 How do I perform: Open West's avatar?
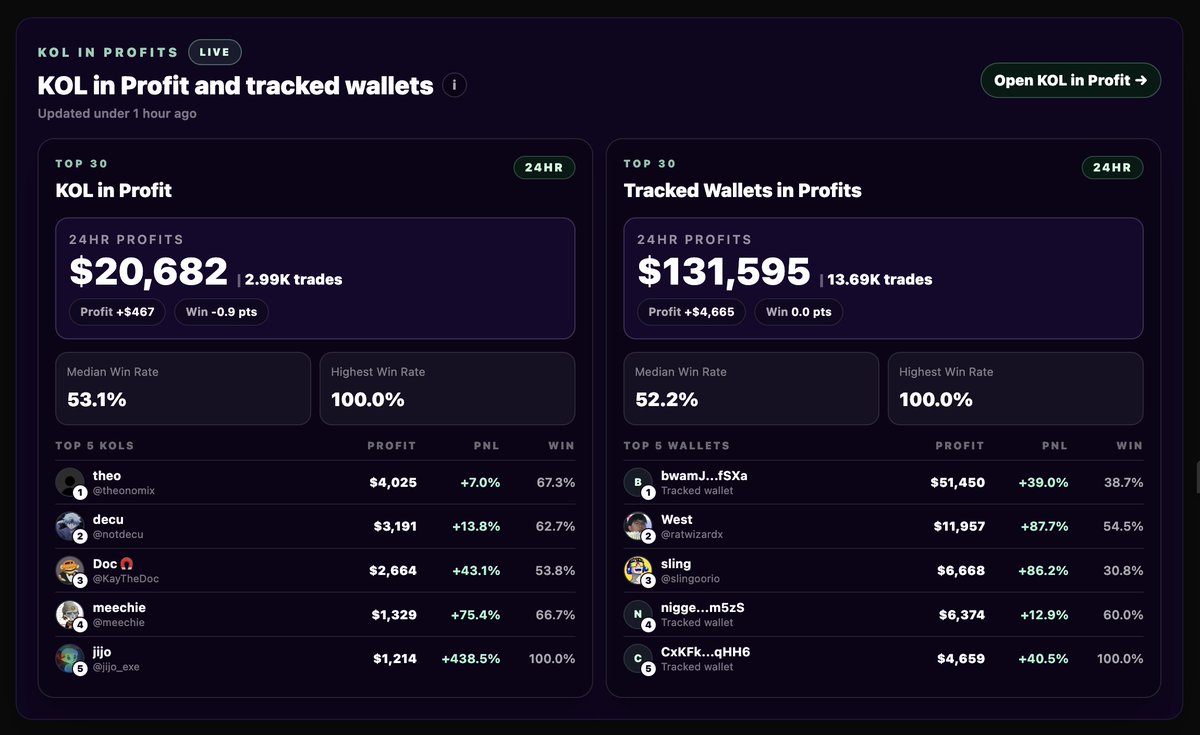click(x=638, y=526)
